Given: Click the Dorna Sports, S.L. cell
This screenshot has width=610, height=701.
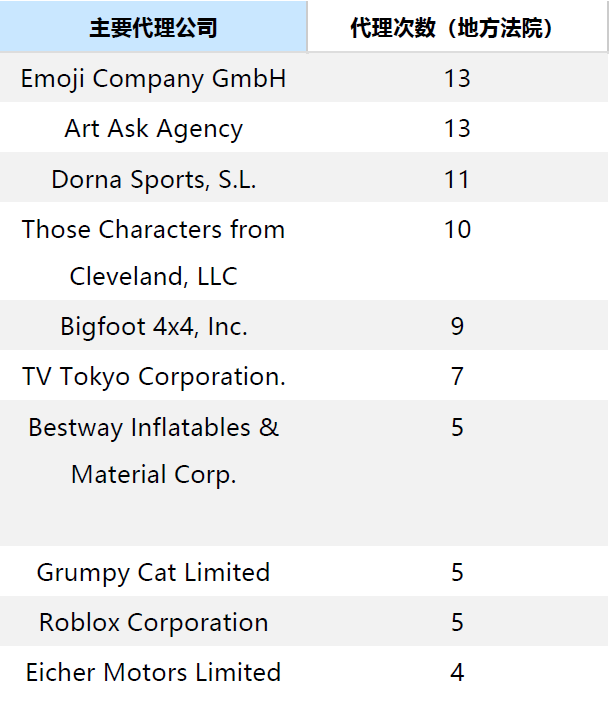Looking at the screenshot, I should click(x=153, y=179).
